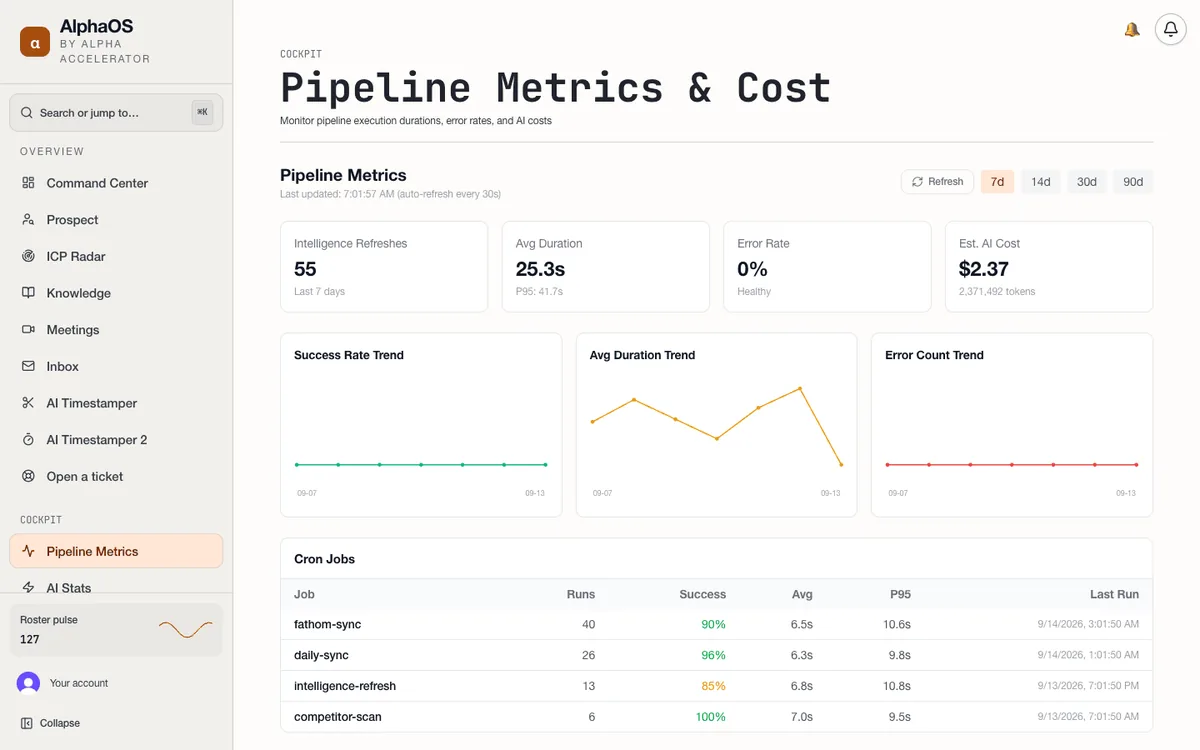This screenshot has width=1200, height=750.
Task: Click the Error Rate 0% card
Action: [x=827, y=267]
